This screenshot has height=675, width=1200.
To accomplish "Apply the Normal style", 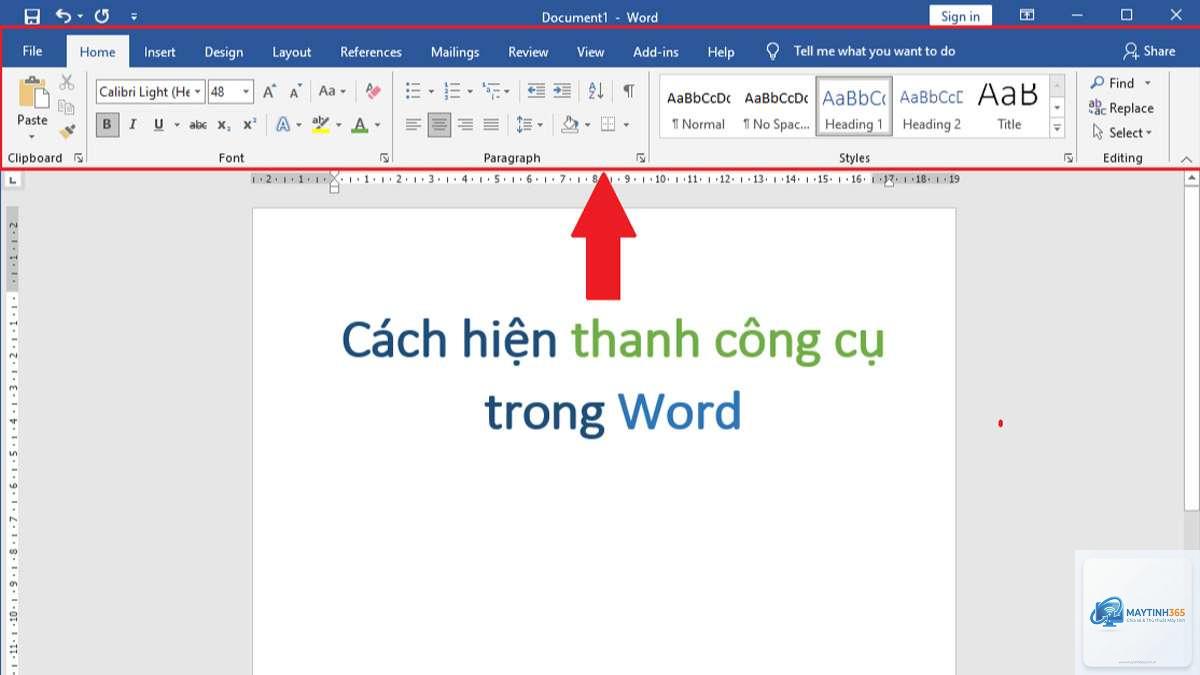I will tap(698, 108).
